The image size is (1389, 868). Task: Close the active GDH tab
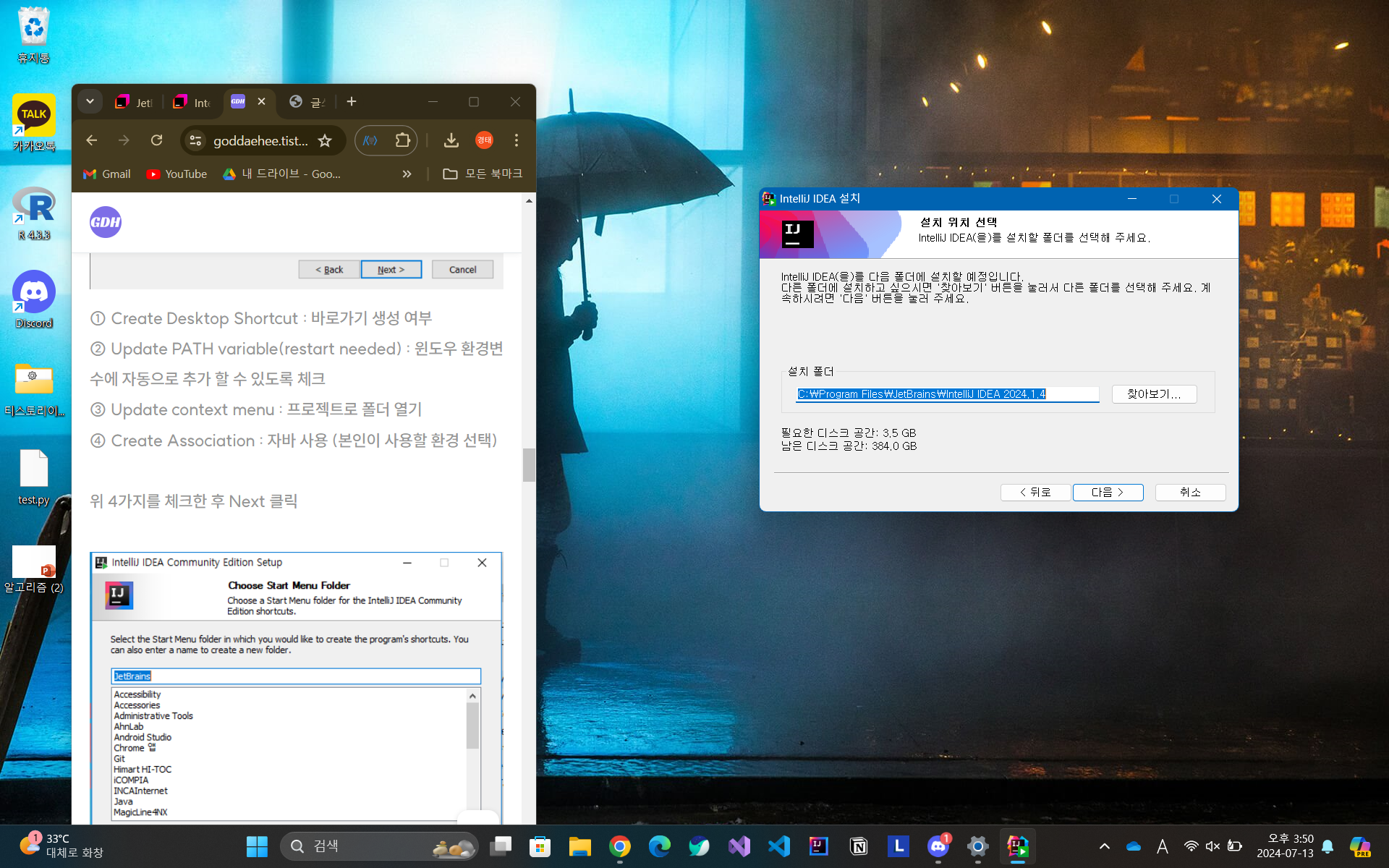(262, 102)
